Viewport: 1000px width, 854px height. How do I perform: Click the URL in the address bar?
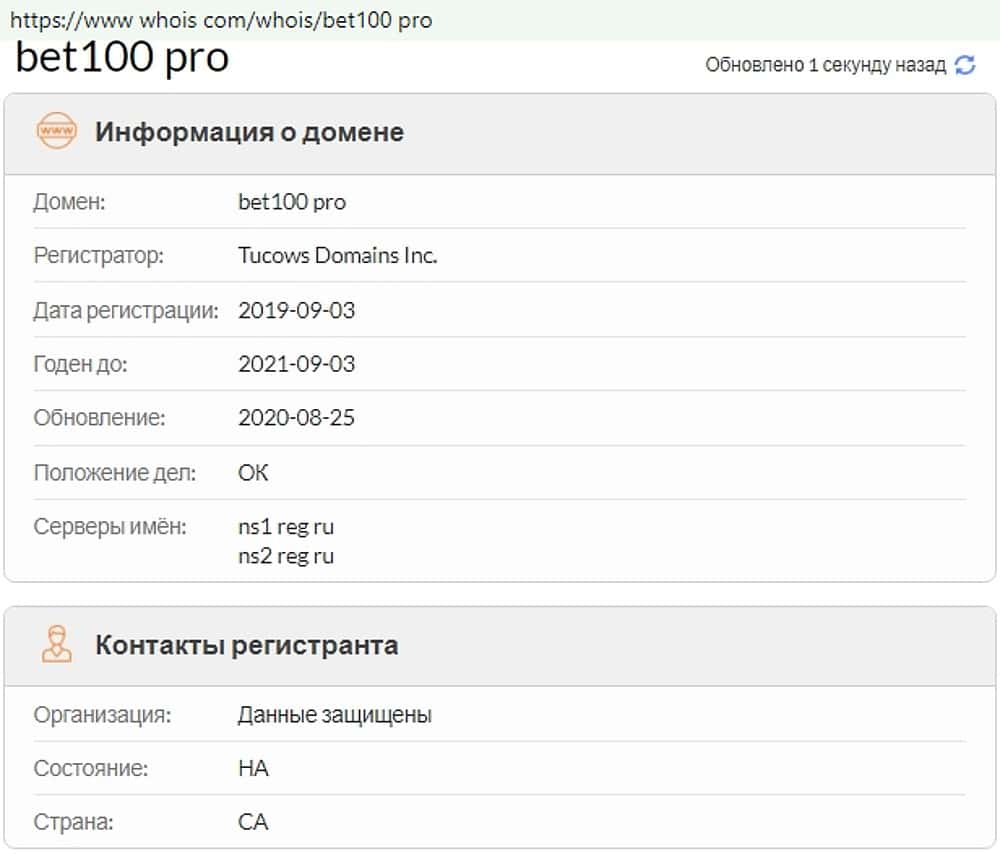tap(221, 20)
